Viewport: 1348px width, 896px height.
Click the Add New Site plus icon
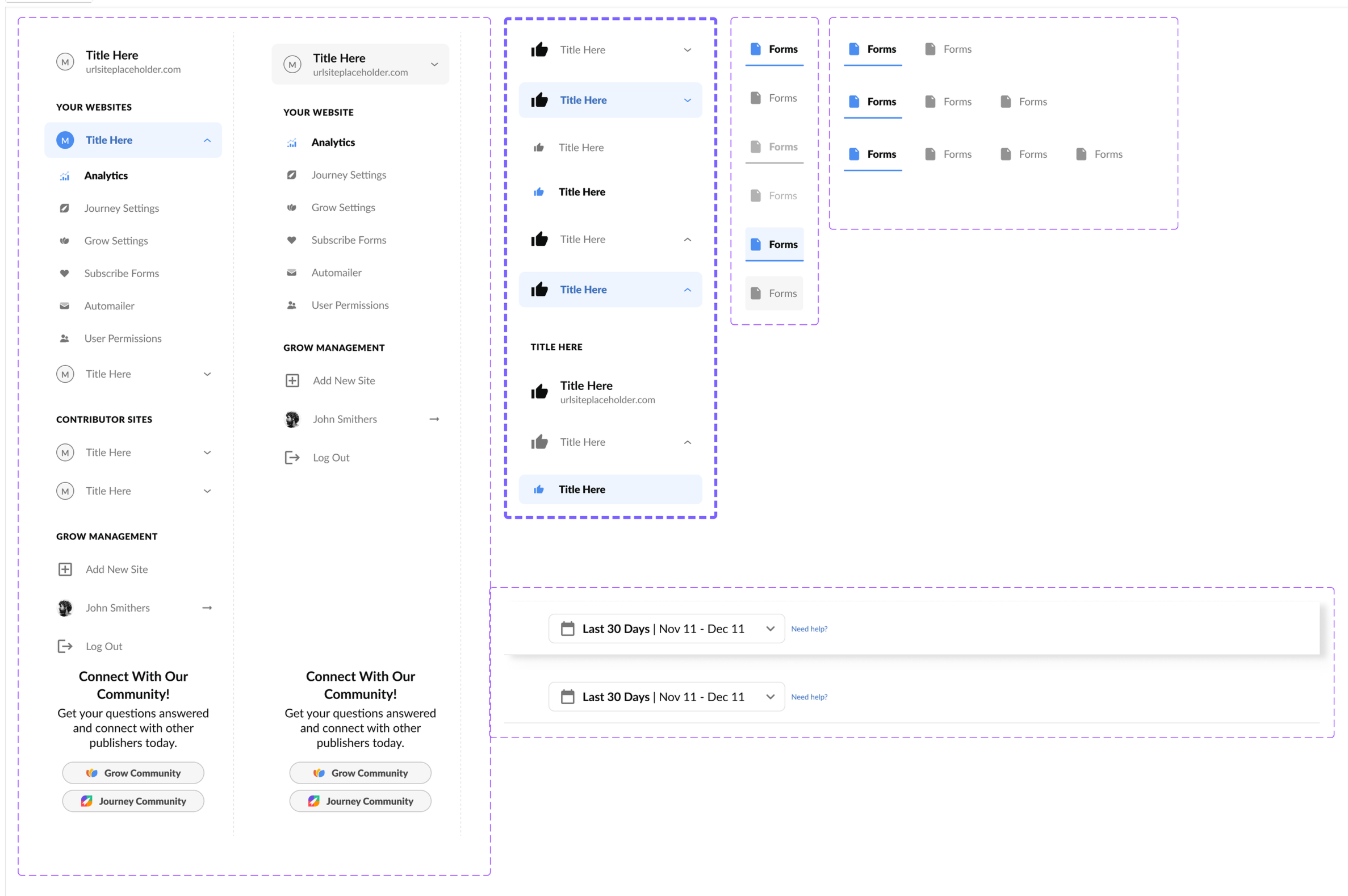[x=65, y=569]
